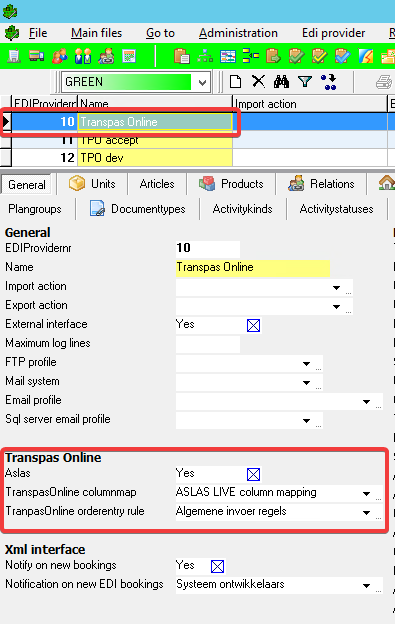395x624 pixels.
Task: Click the delete record X icon
Action: [259, 82]
